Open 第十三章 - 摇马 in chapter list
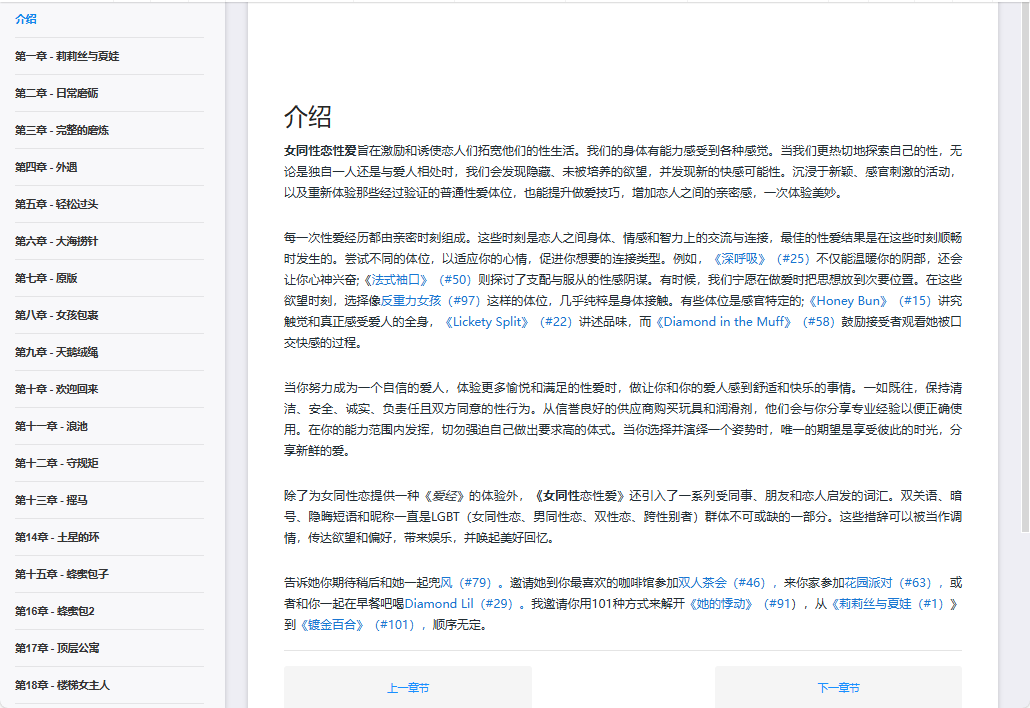 [51, 500]
